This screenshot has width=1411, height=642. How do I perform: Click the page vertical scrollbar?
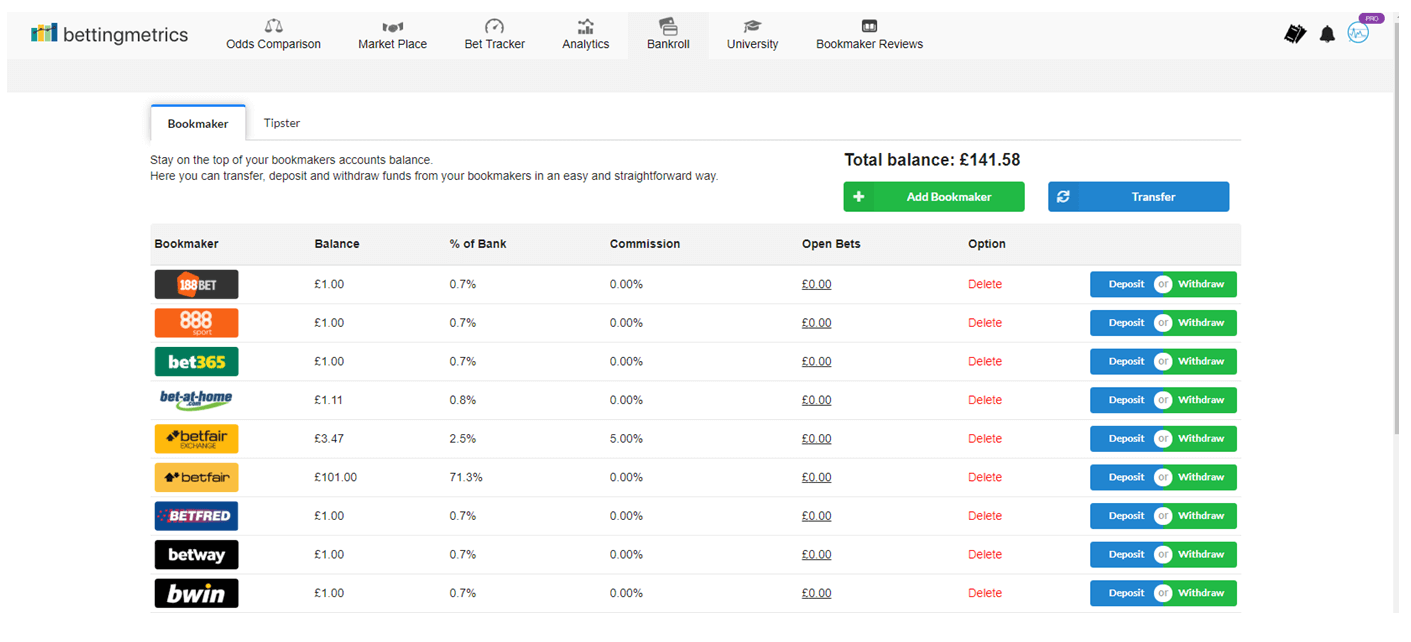[x=1398, y=230]
